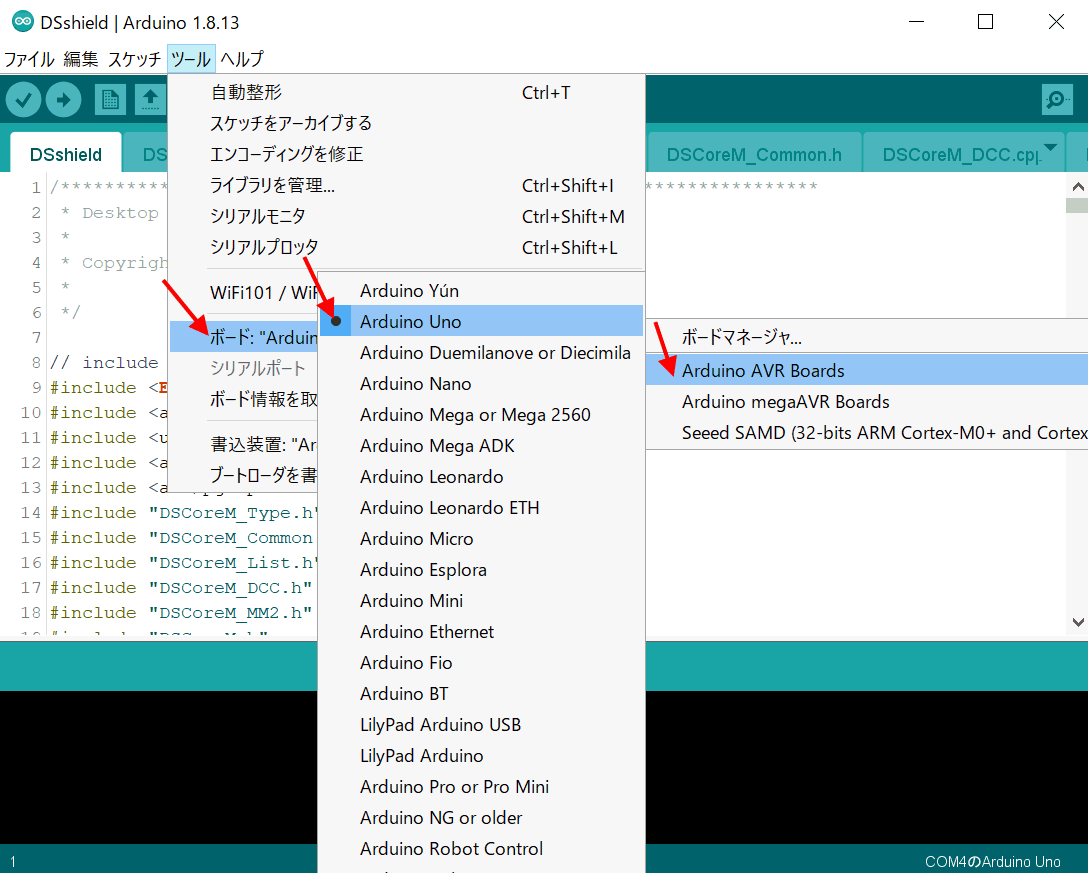Select Arduino Uno board
This screenshot has height=873, width=1088.
[x=482, y=322]
